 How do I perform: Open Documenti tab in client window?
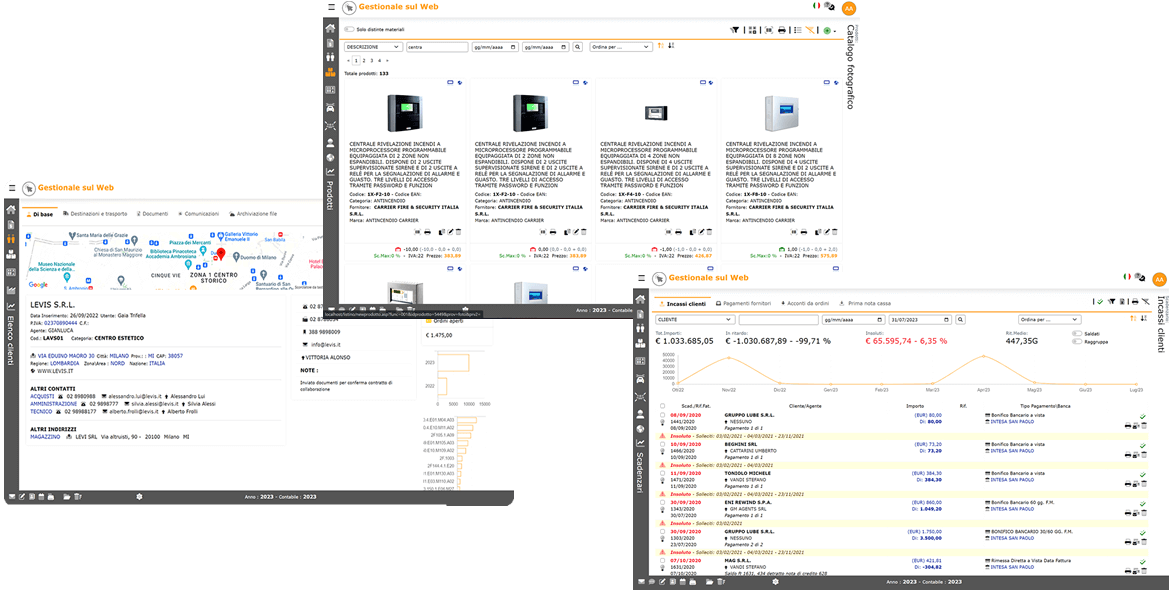[152, 213]
